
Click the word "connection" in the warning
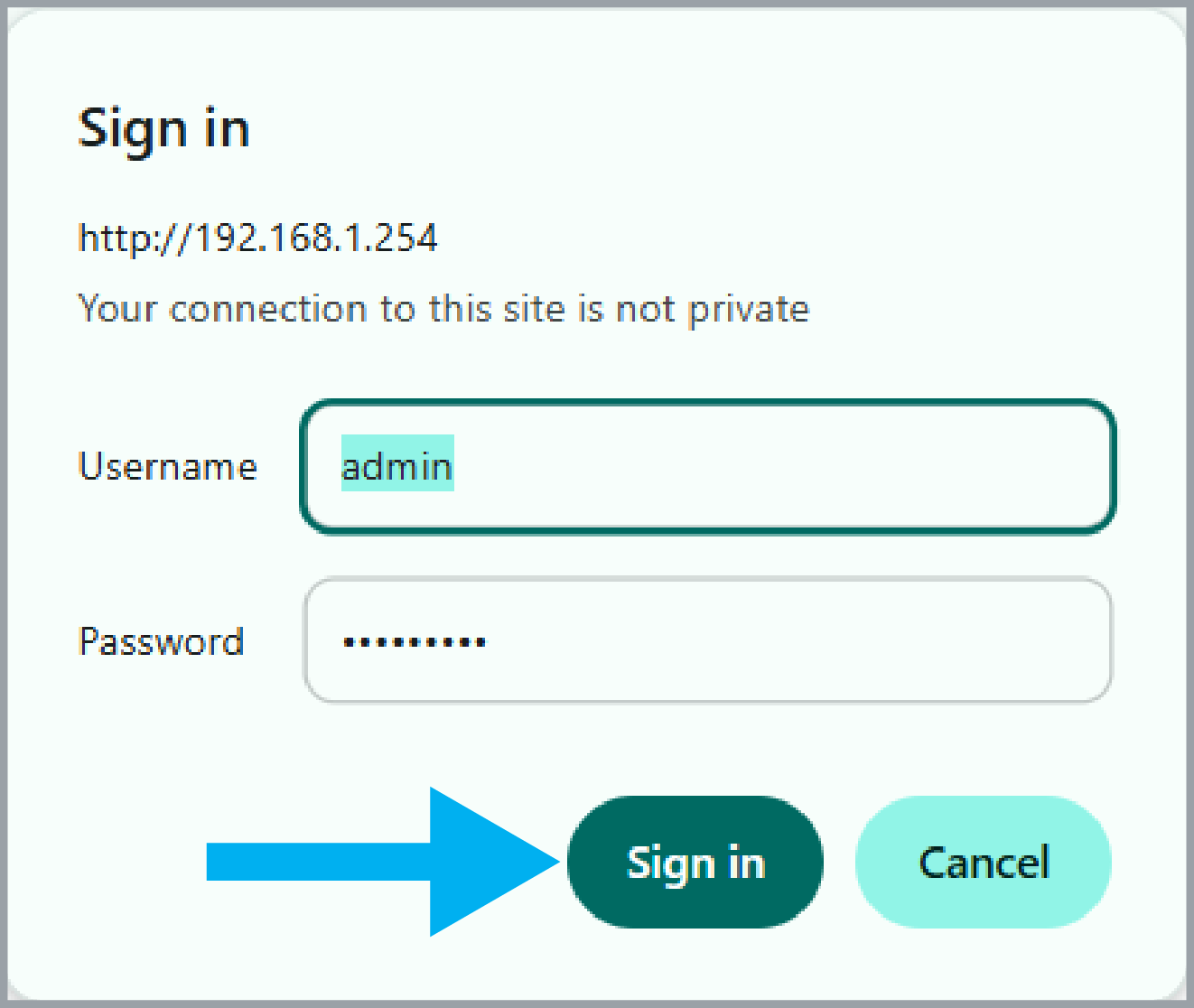pos(268,309)
